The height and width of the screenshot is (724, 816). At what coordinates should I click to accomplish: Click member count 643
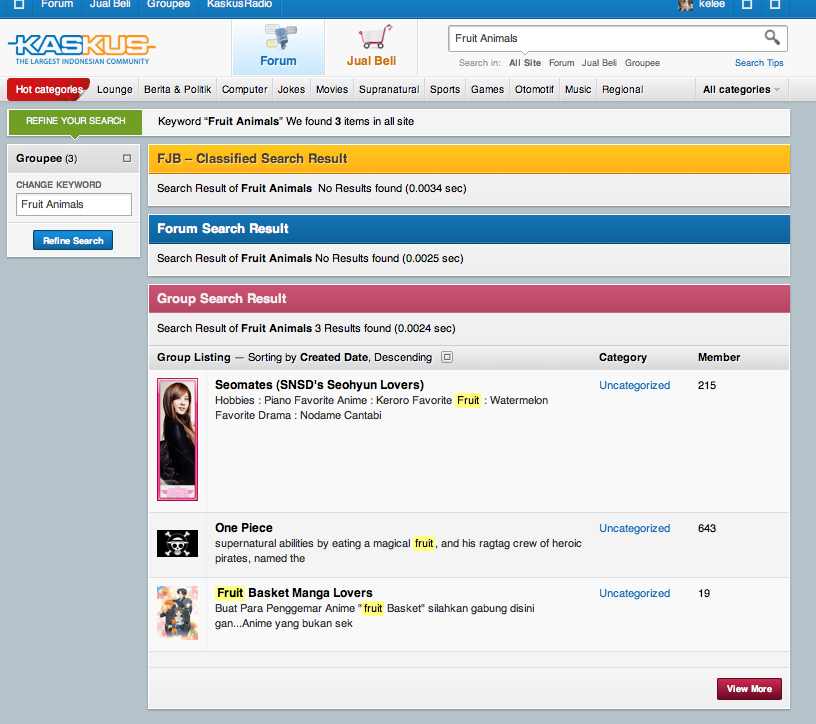coord(707,528)
